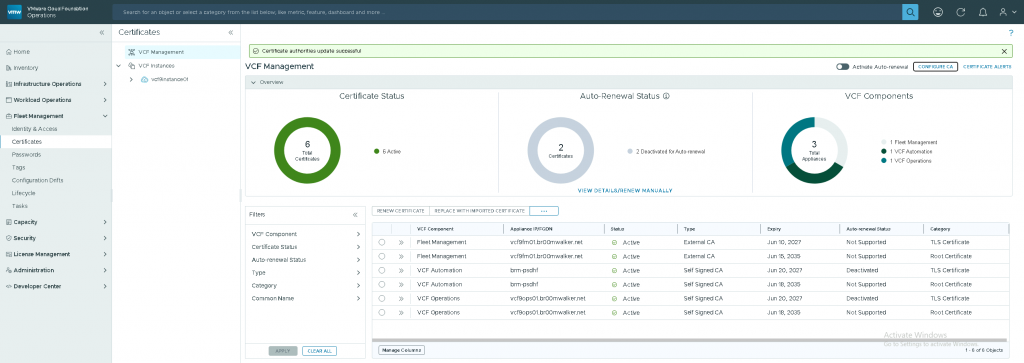Click the RENEW CERTIFICATE button
The image size is (1024, 363).
[x=401, y=211]
